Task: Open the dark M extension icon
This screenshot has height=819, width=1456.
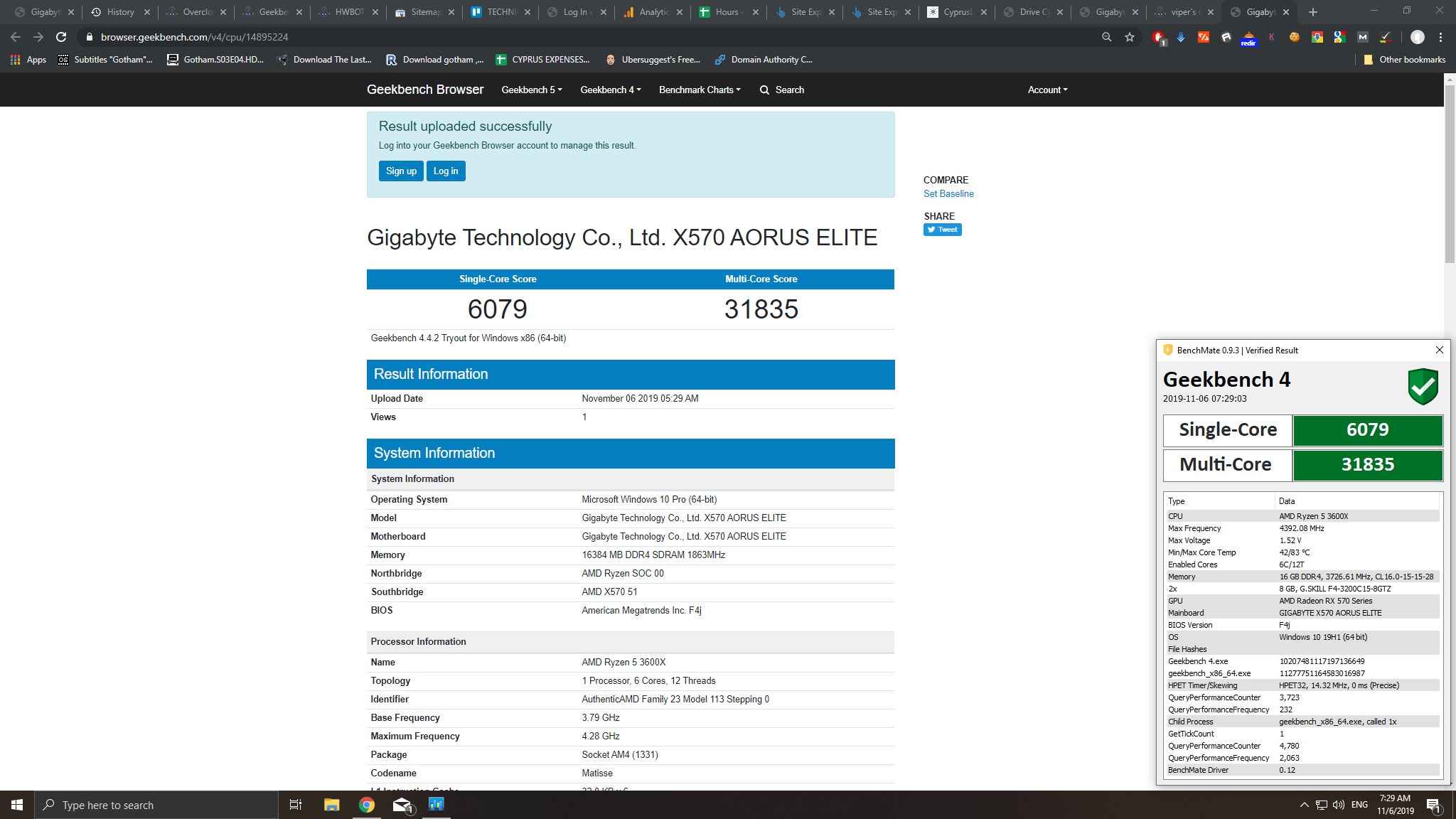Action: [1362, 37]
